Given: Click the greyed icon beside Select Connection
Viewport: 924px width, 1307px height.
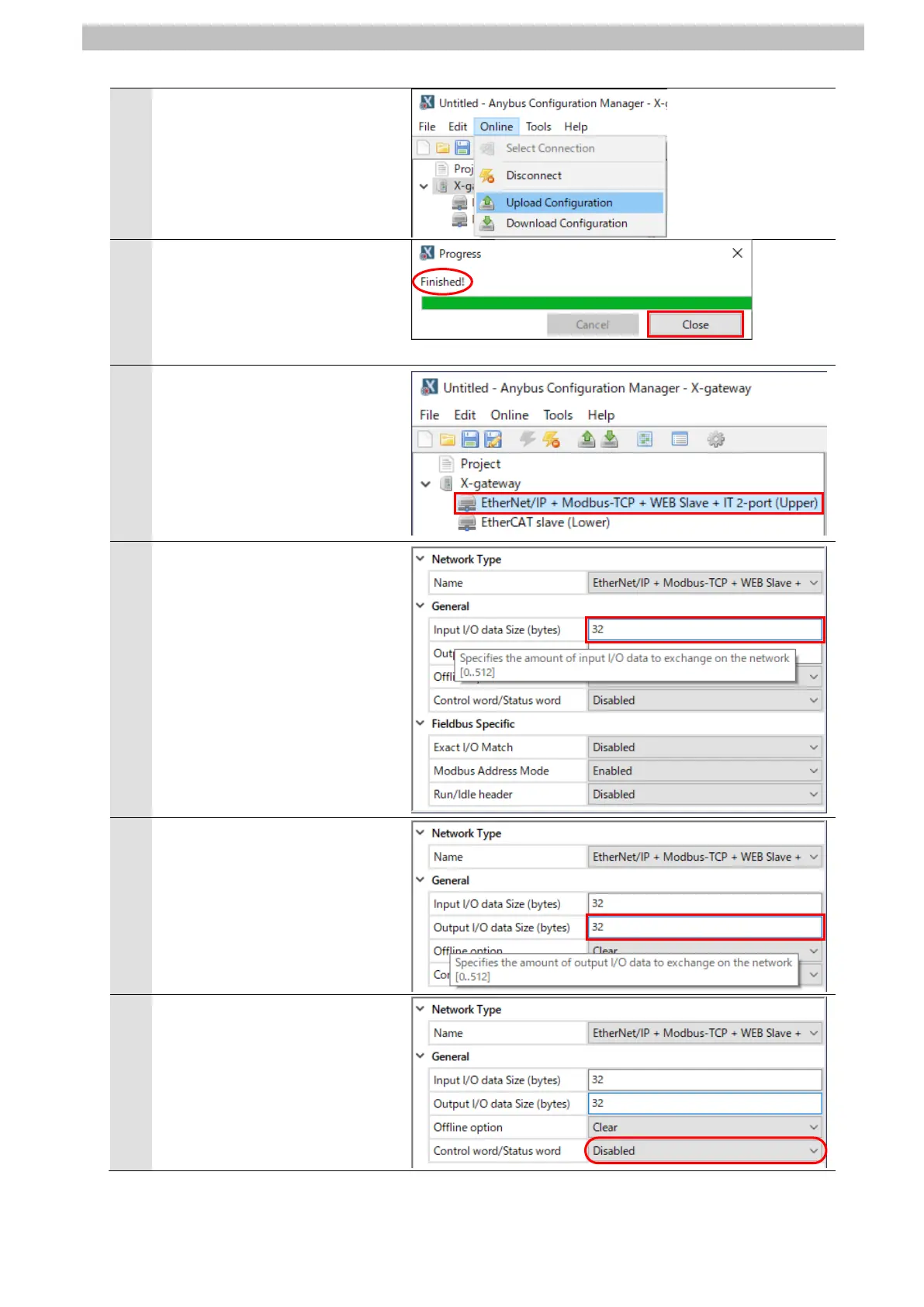Looking at the screenshot, I should tap(487, 148).
